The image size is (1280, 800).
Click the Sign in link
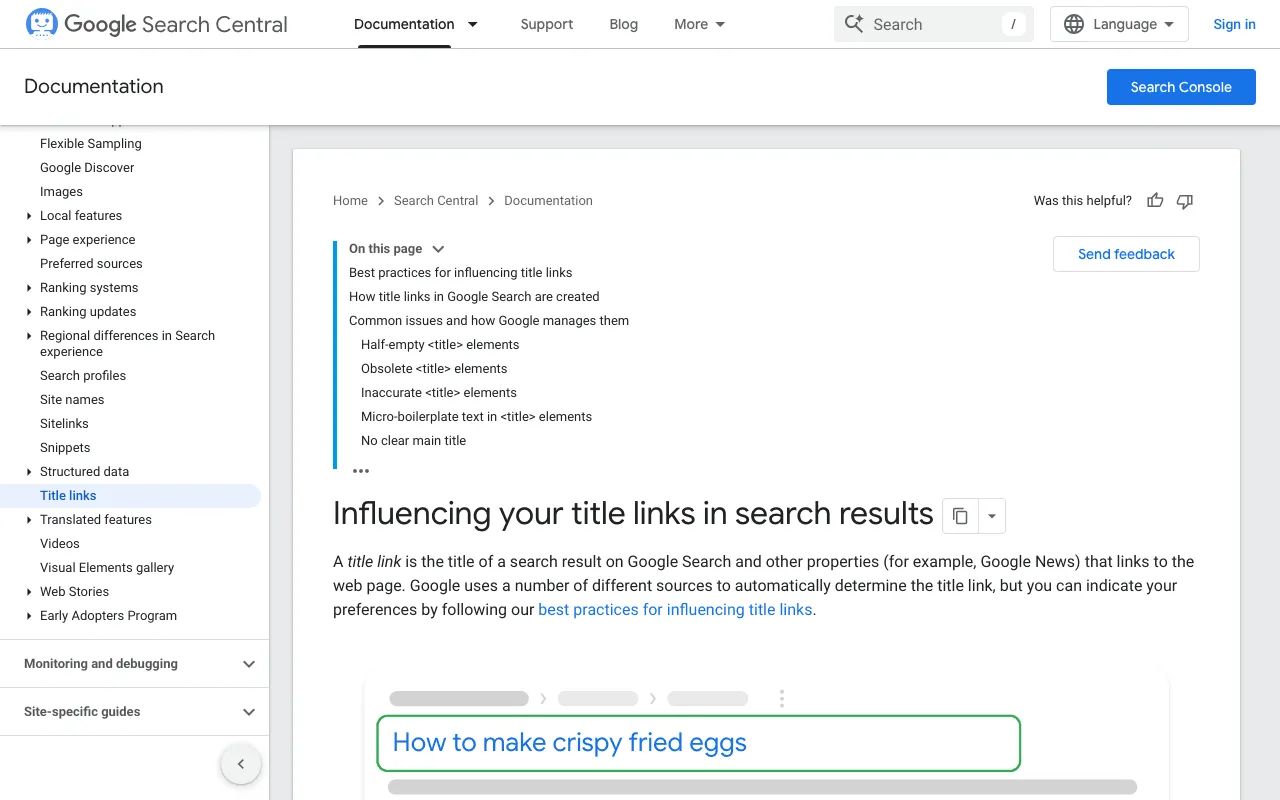(1234, 24)
